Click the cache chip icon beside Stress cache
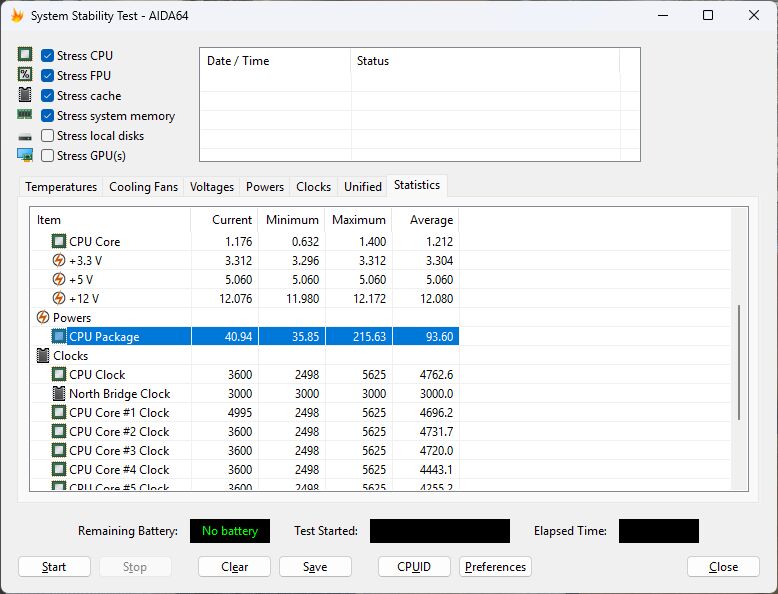The image size is (778, 594). pos(25,94)
